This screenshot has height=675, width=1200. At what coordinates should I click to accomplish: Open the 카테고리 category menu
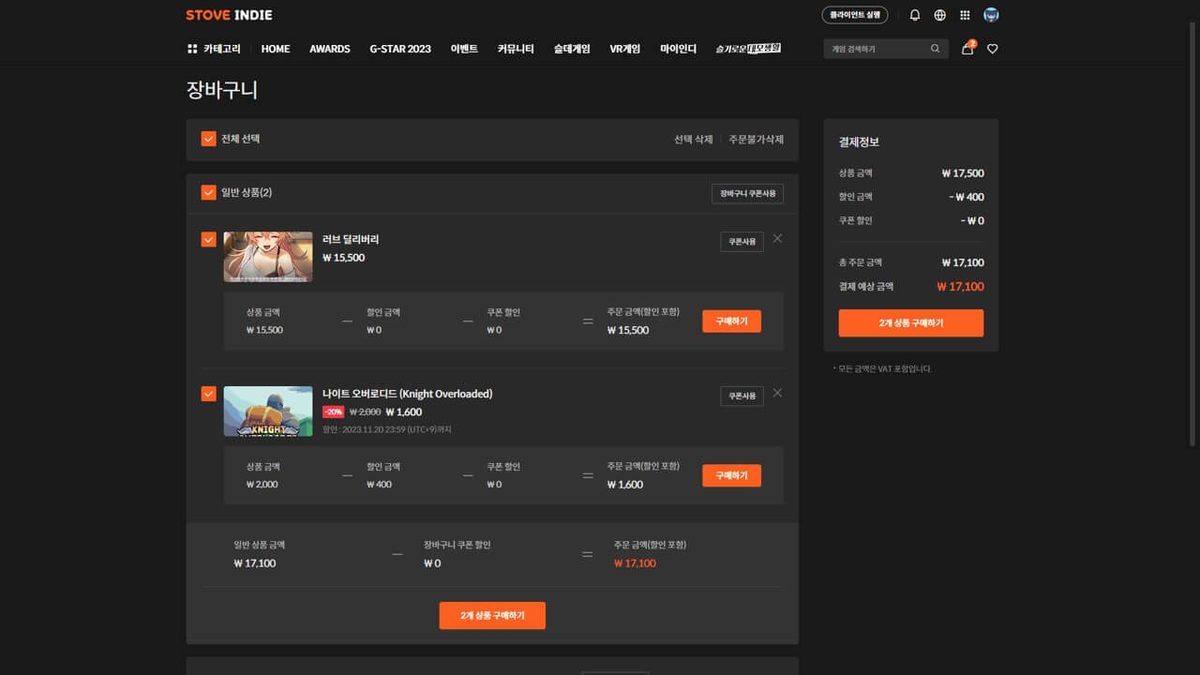pyautogui.click(x=214, y=49)
